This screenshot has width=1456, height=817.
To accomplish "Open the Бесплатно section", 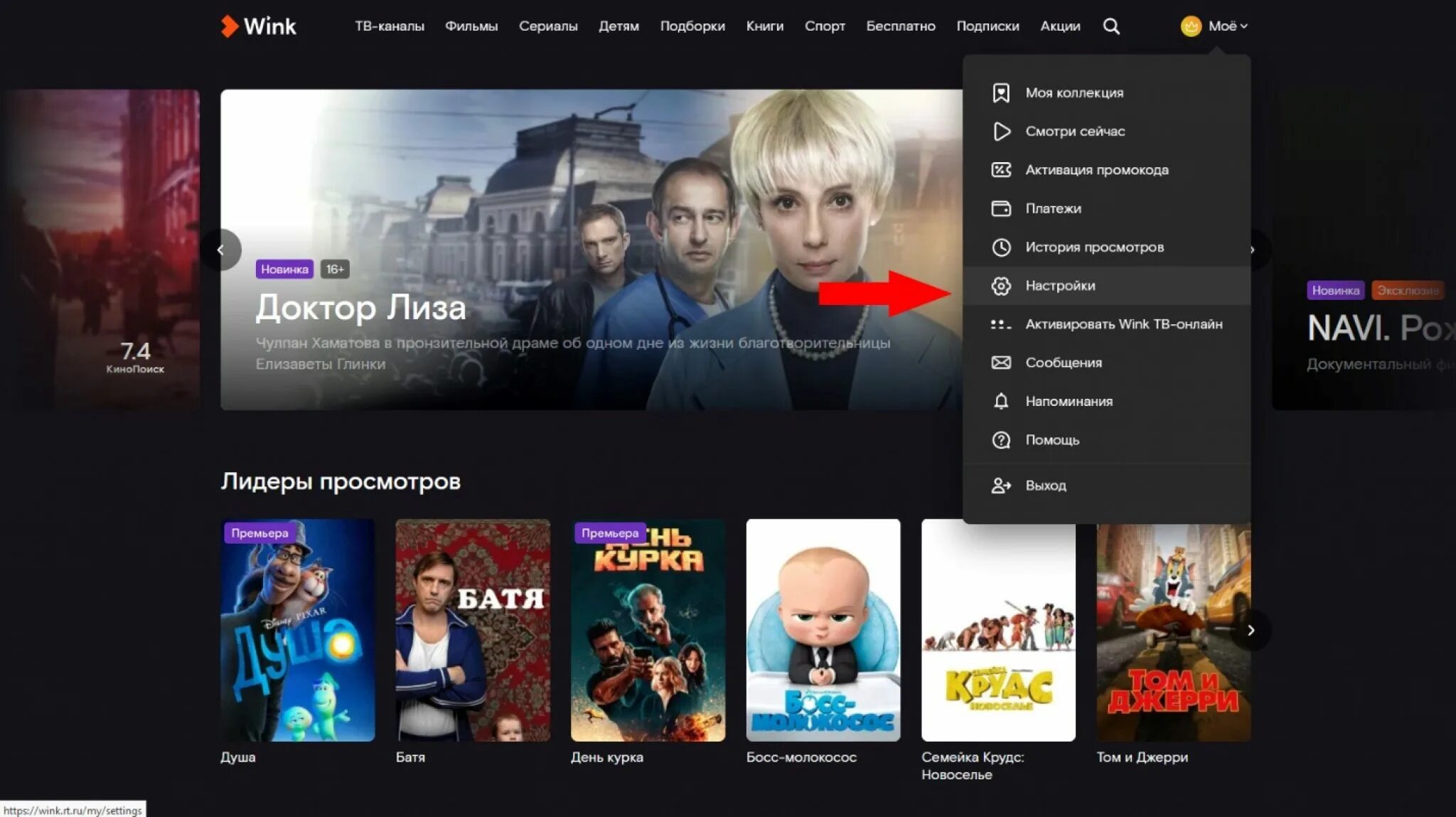I will coord(901,26).
